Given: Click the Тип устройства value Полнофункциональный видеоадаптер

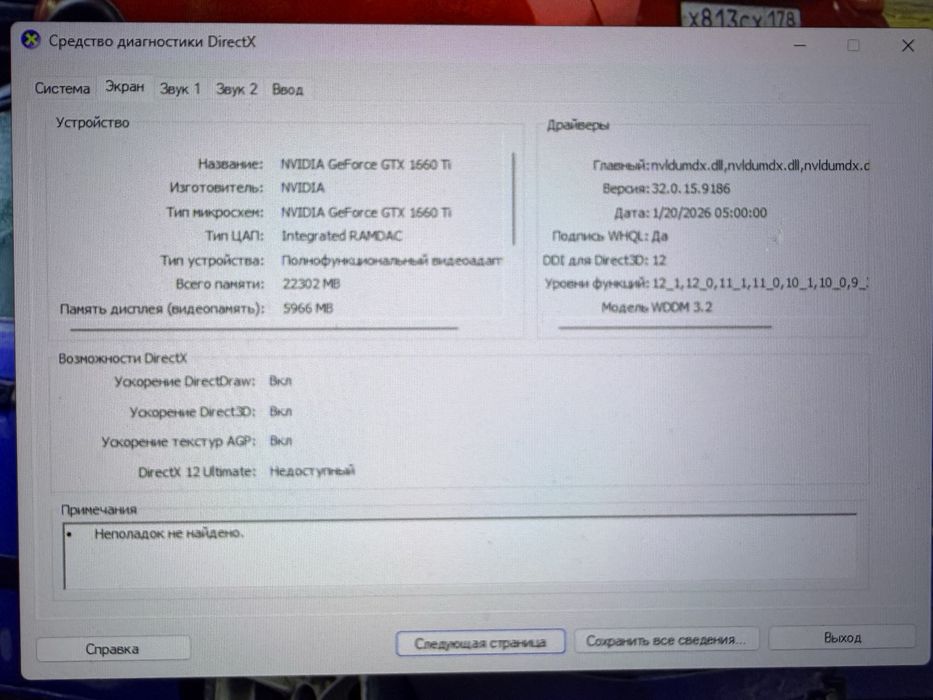Looking at the screenshot, I should coord(392,260).
